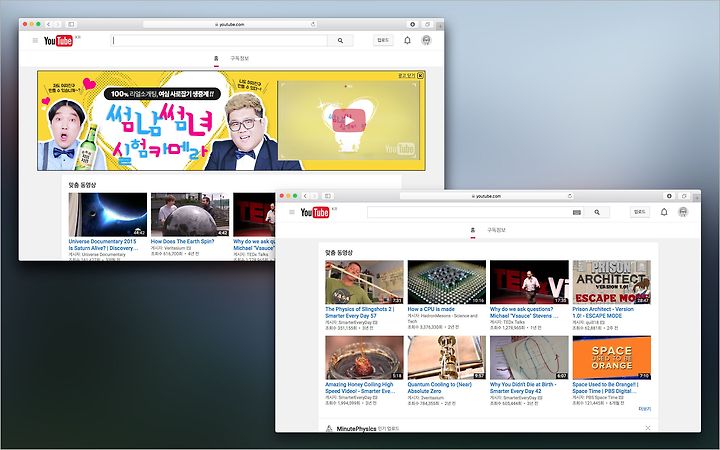Image resolution: width=720 pixels, height=450 pixels.
Task: Play the banner ad video
Action: coord(349,121)
